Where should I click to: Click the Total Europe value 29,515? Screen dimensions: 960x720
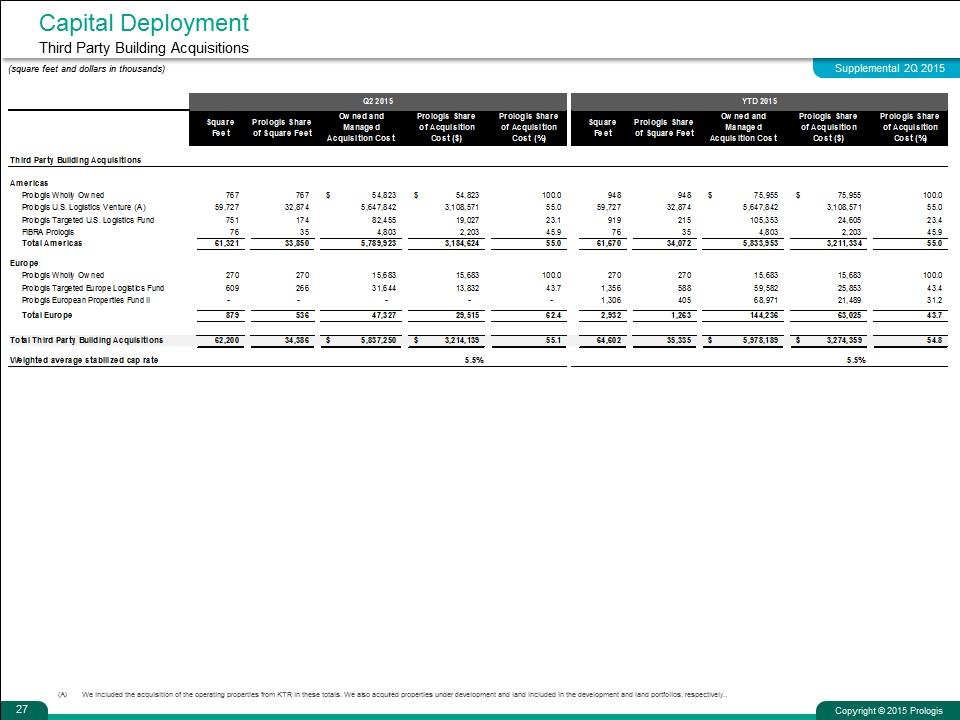[467, 315]
